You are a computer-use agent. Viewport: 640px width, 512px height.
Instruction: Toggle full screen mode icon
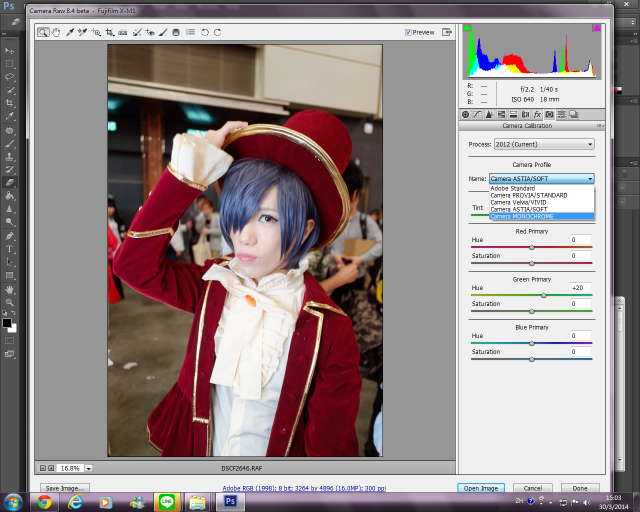tap(447, 32)
